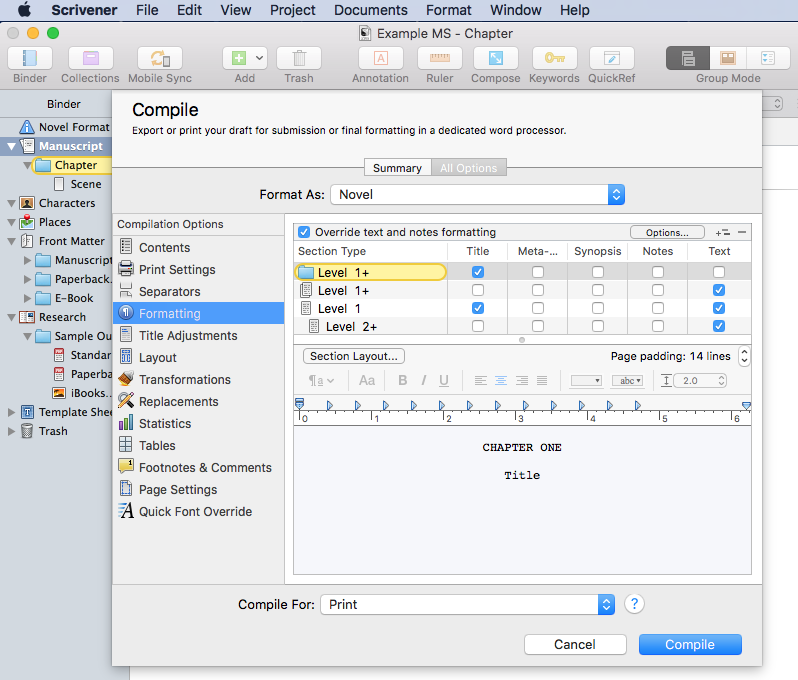Open the QuickRef toolbar icon

coord(612,58)
